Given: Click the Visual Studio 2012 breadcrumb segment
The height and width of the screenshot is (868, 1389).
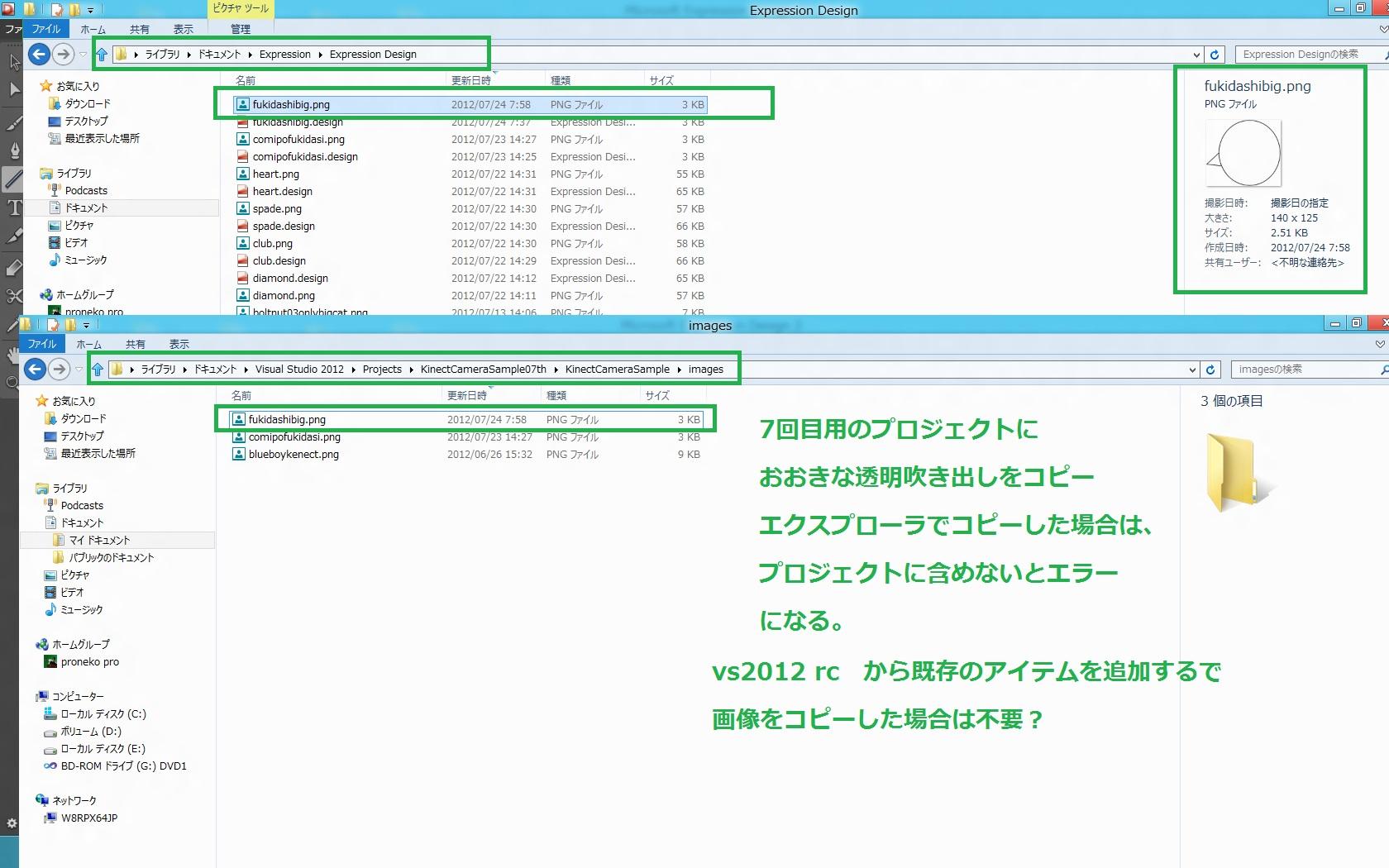Looking at the screenshot, I should pyautogui.click(x=299, y=370).
